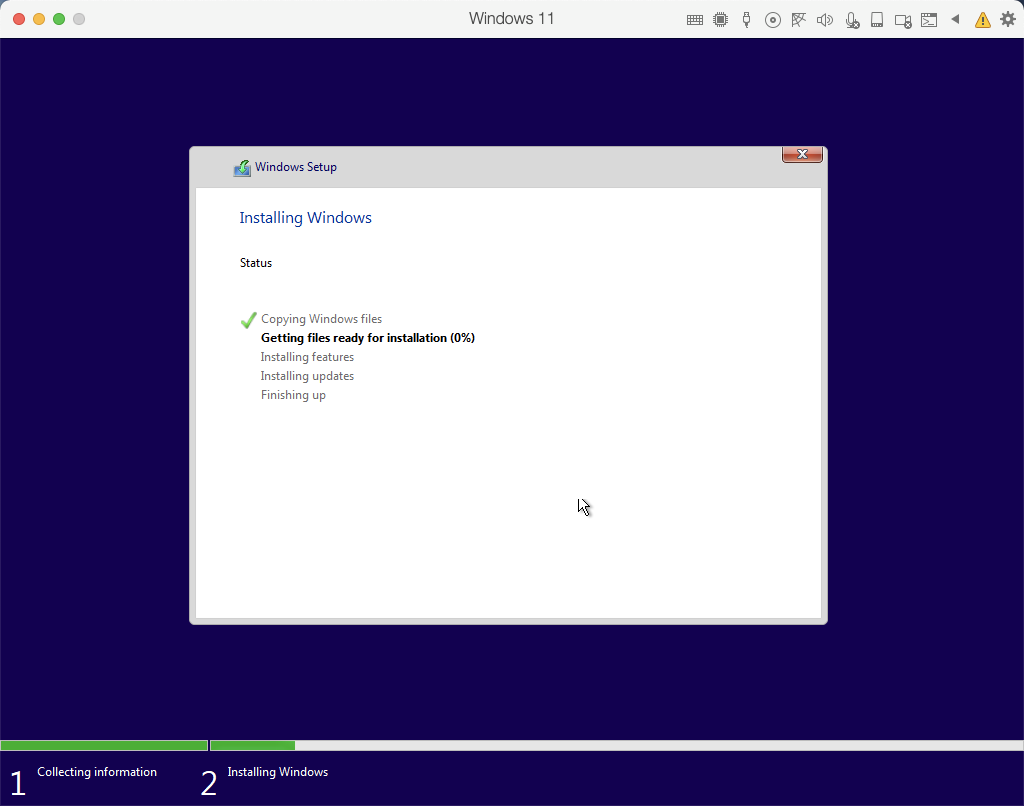Click the yellow warning triangle icon
The width and height of the screenshot is (1024, 806).
coord(982,20)
